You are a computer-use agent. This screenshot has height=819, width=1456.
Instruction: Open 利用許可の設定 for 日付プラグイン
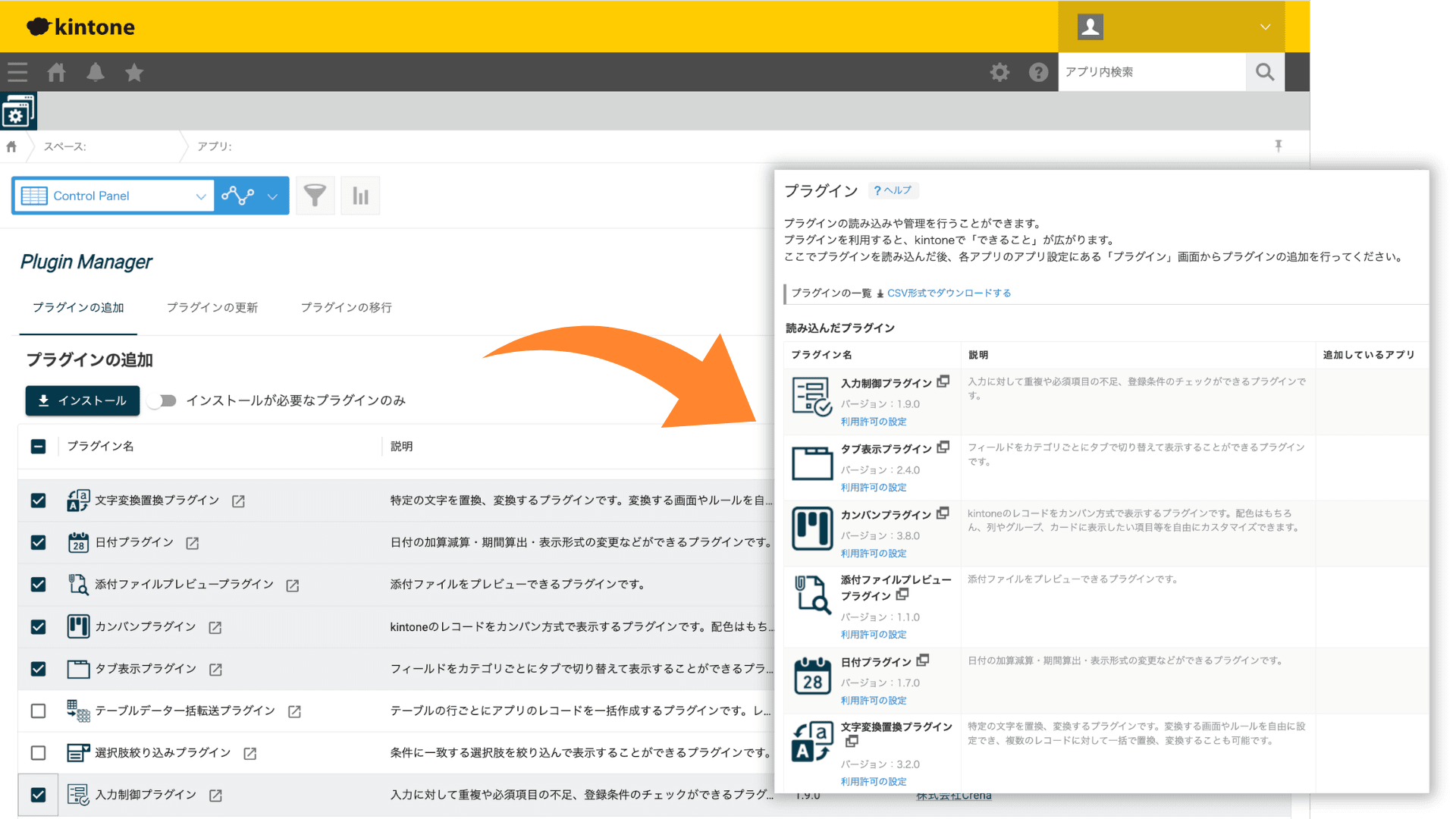tap(874, 701)
